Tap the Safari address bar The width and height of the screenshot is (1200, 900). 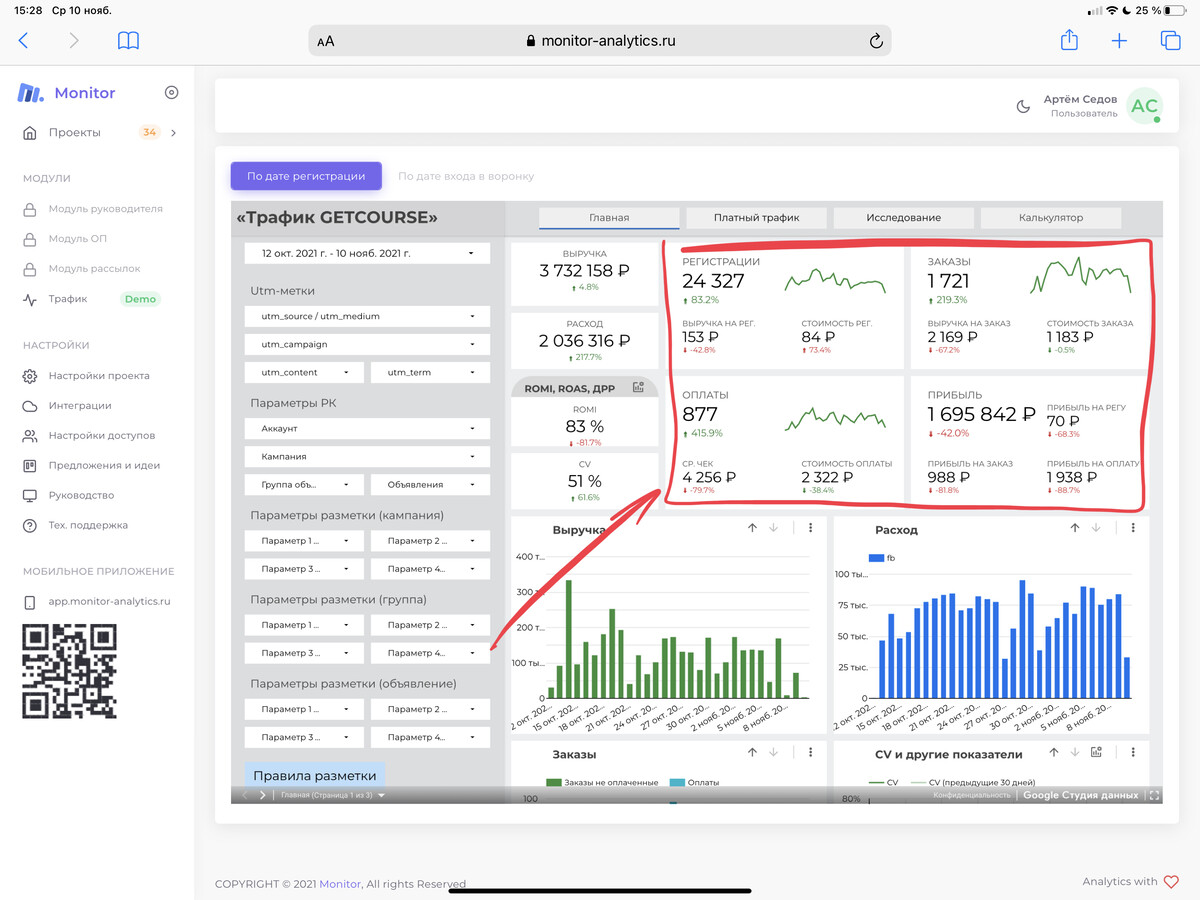(600, 41)
